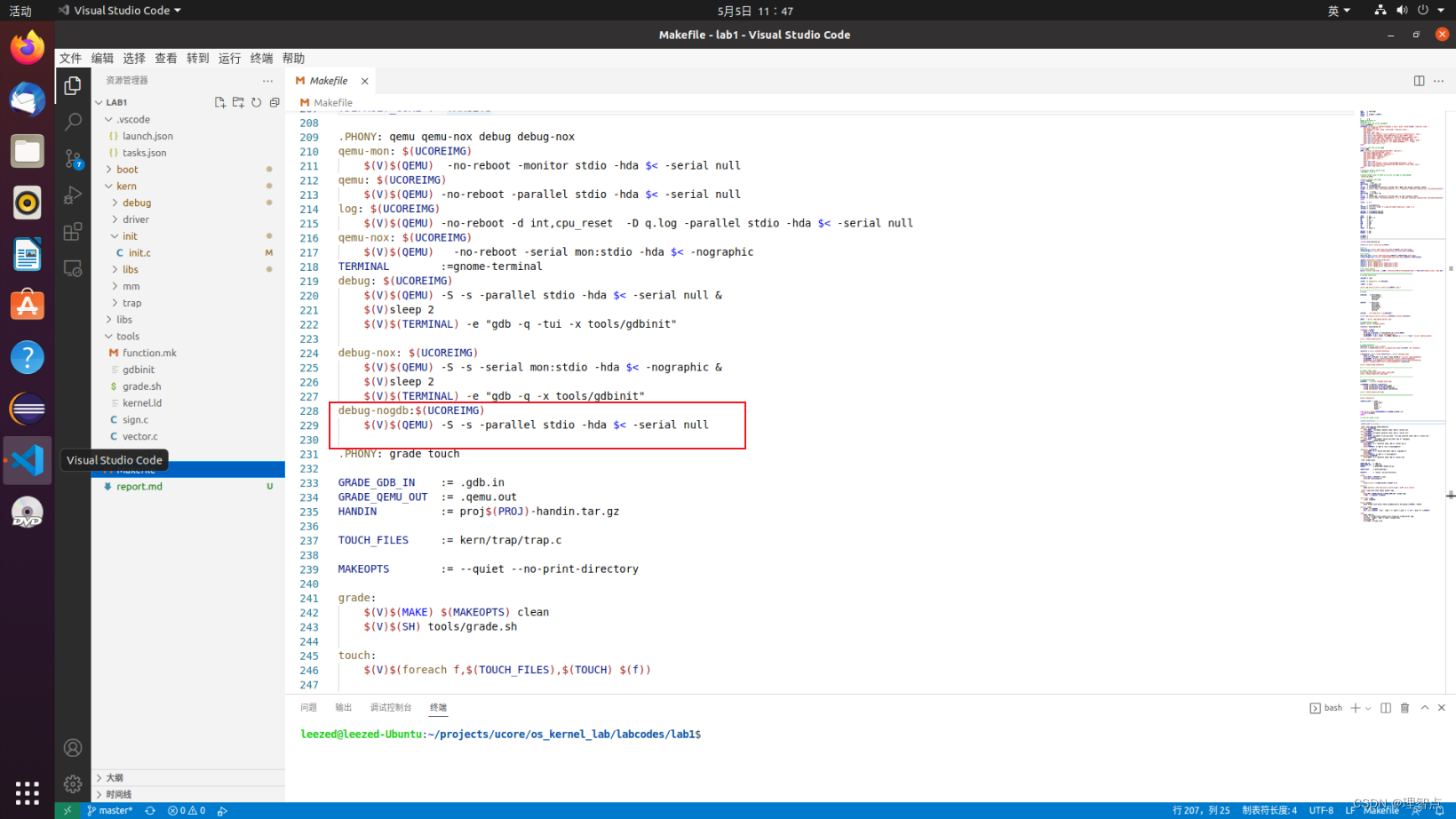The width and height of the screenshot is (1456, 819).
Task: Switch to the 调试控制台 panel tab
Action: 391,707
